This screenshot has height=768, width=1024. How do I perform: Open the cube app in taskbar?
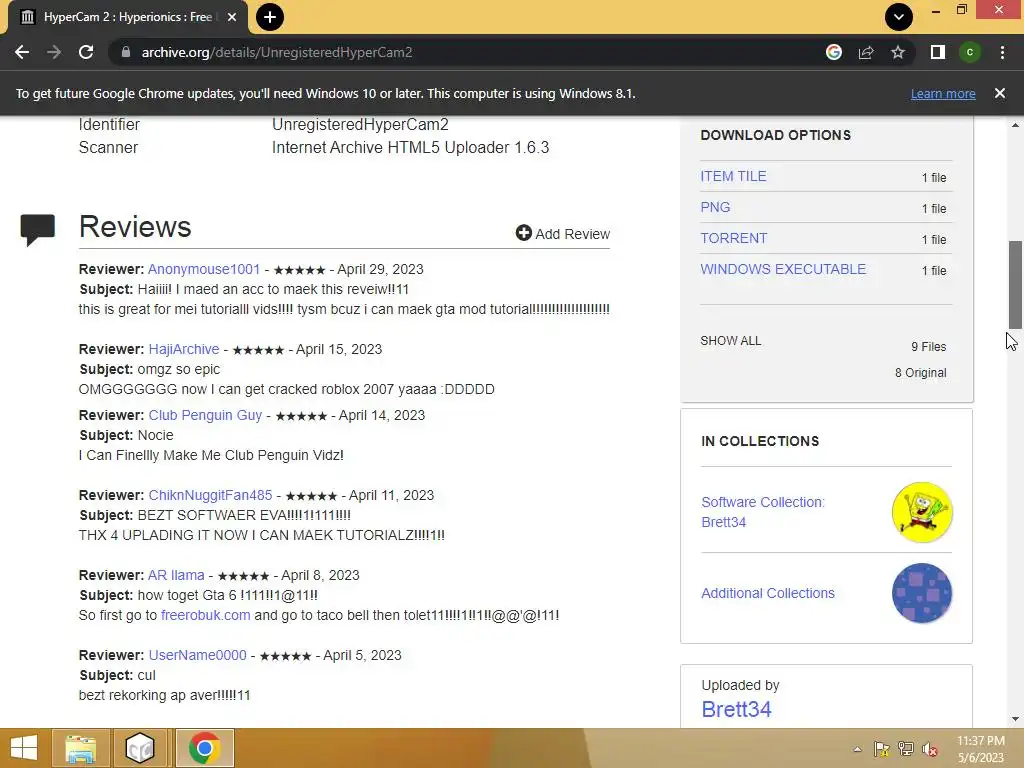click(140, 748)
